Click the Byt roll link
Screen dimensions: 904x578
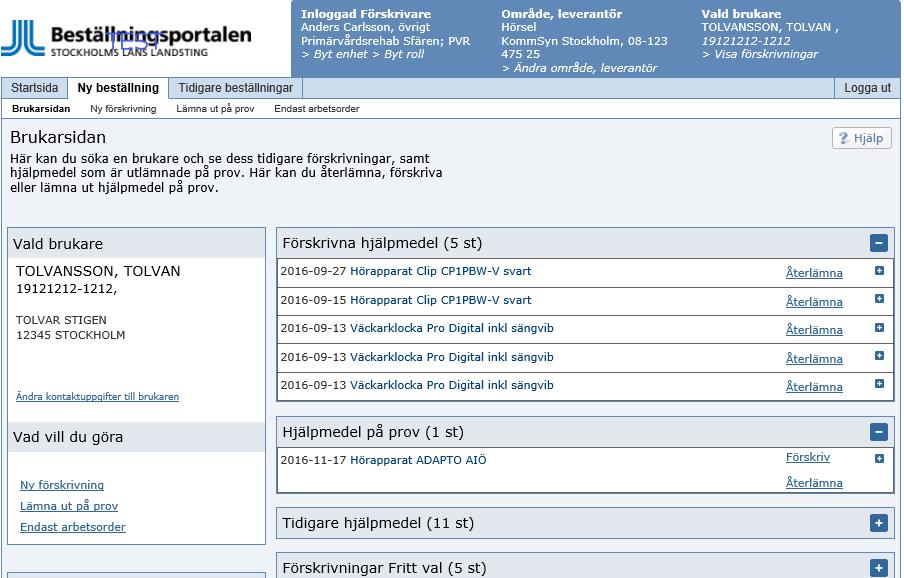398,54
